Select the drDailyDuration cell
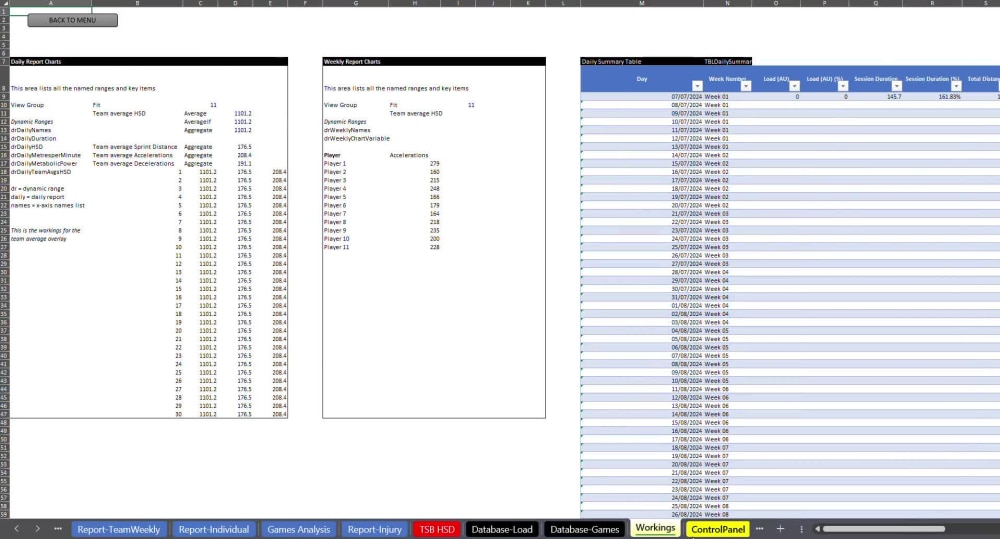 pos(33,138)
